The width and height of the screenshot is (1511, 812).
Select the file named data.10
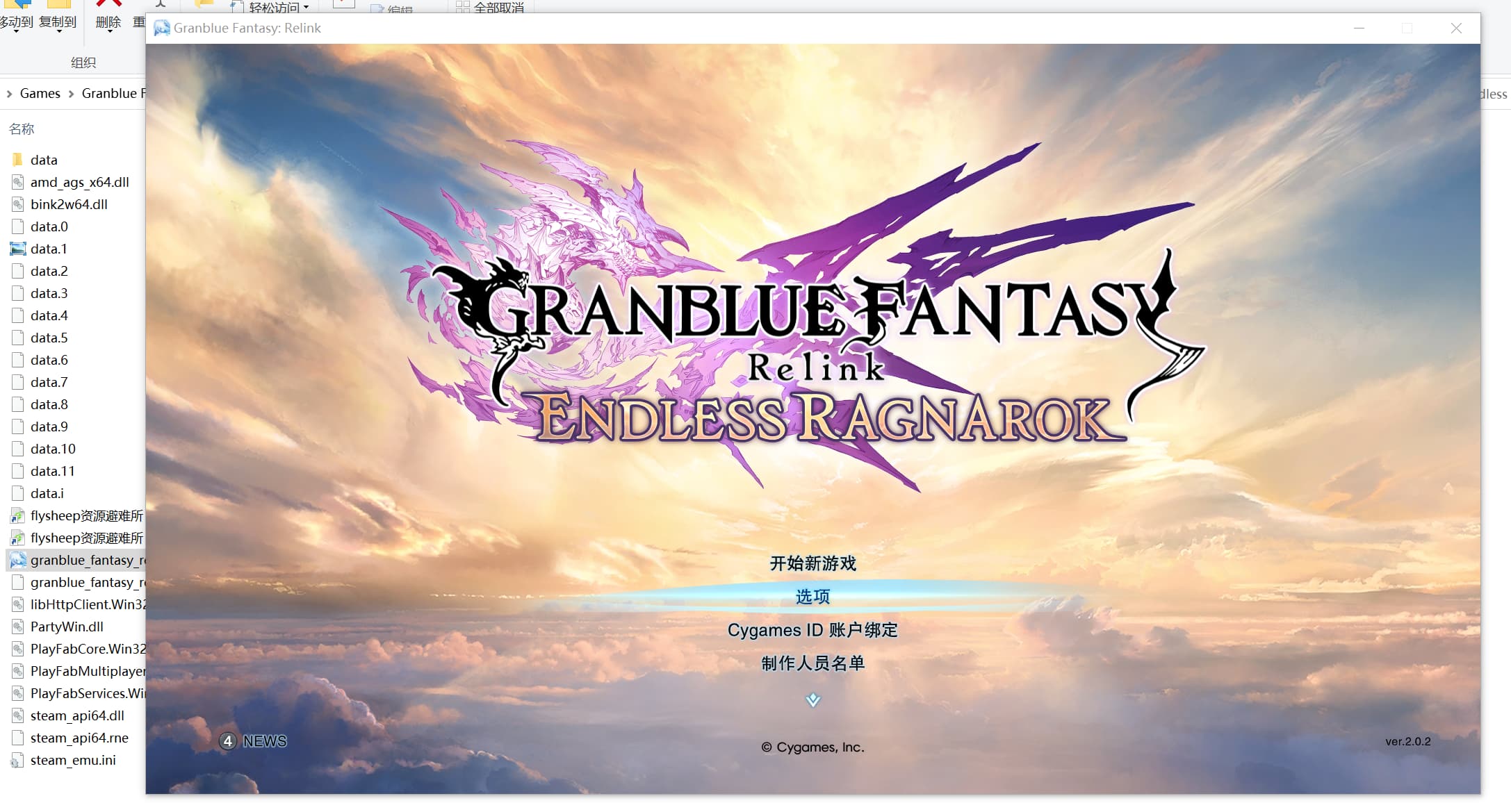click(53, 449)
